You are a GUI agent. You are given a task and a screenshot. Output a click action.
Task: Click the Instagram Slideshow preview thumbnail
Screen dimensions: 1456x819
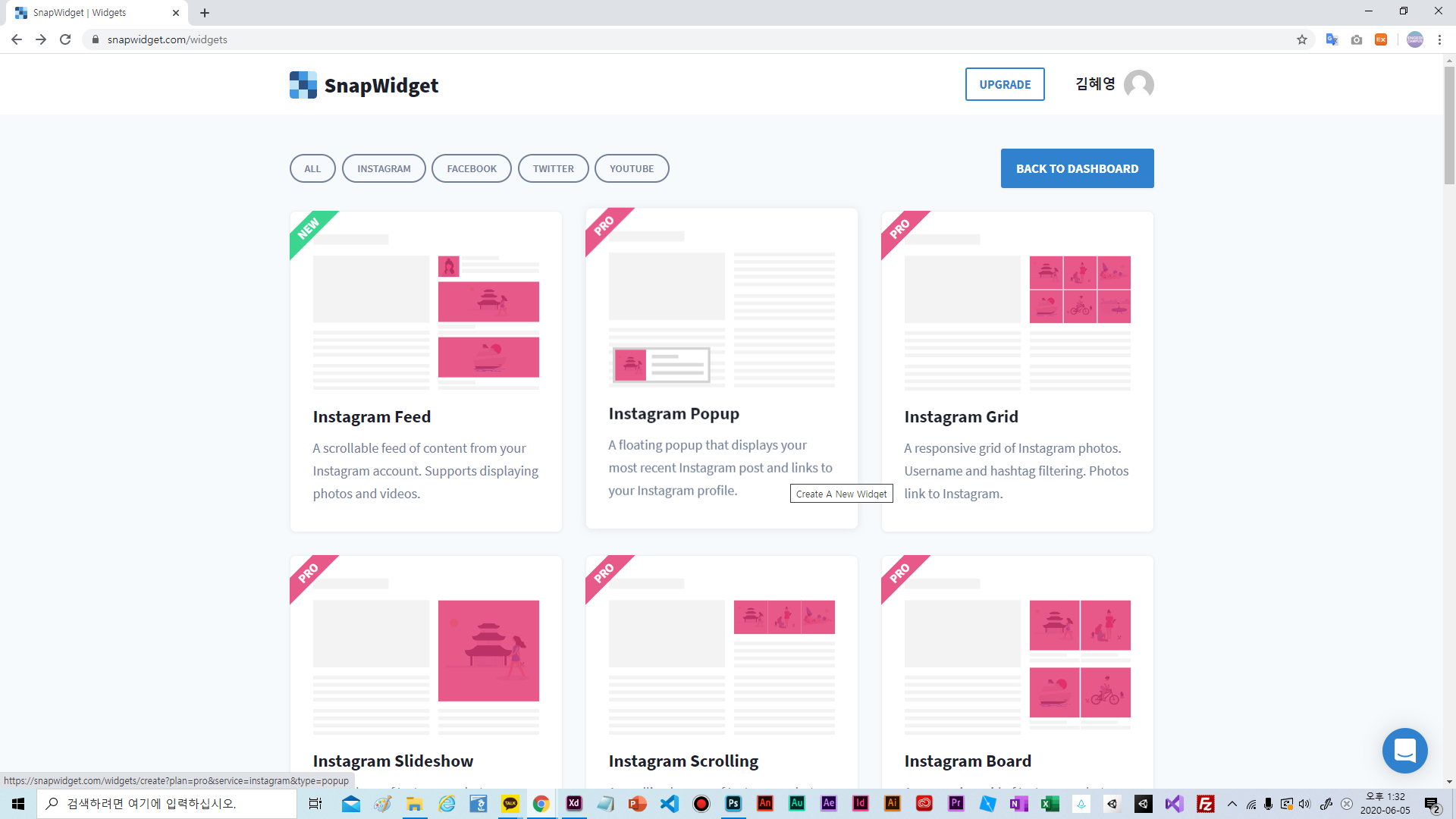point(426,657)
